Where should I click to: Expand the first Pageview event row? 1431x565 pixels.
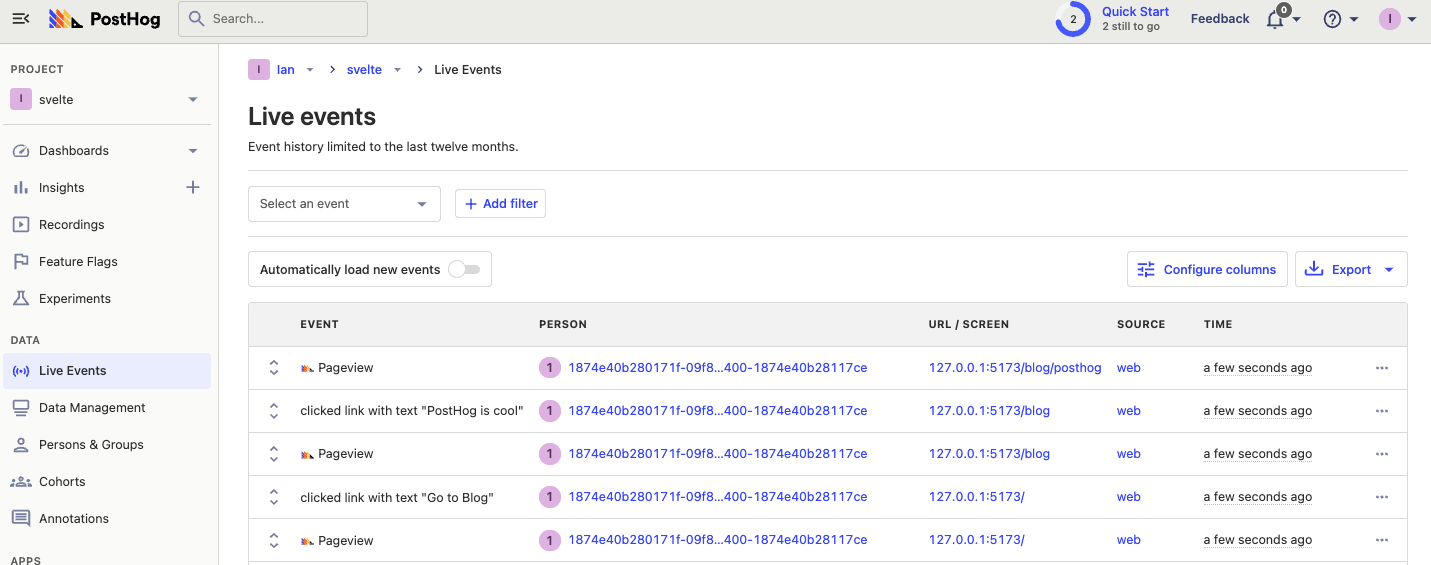pos(274,368)
